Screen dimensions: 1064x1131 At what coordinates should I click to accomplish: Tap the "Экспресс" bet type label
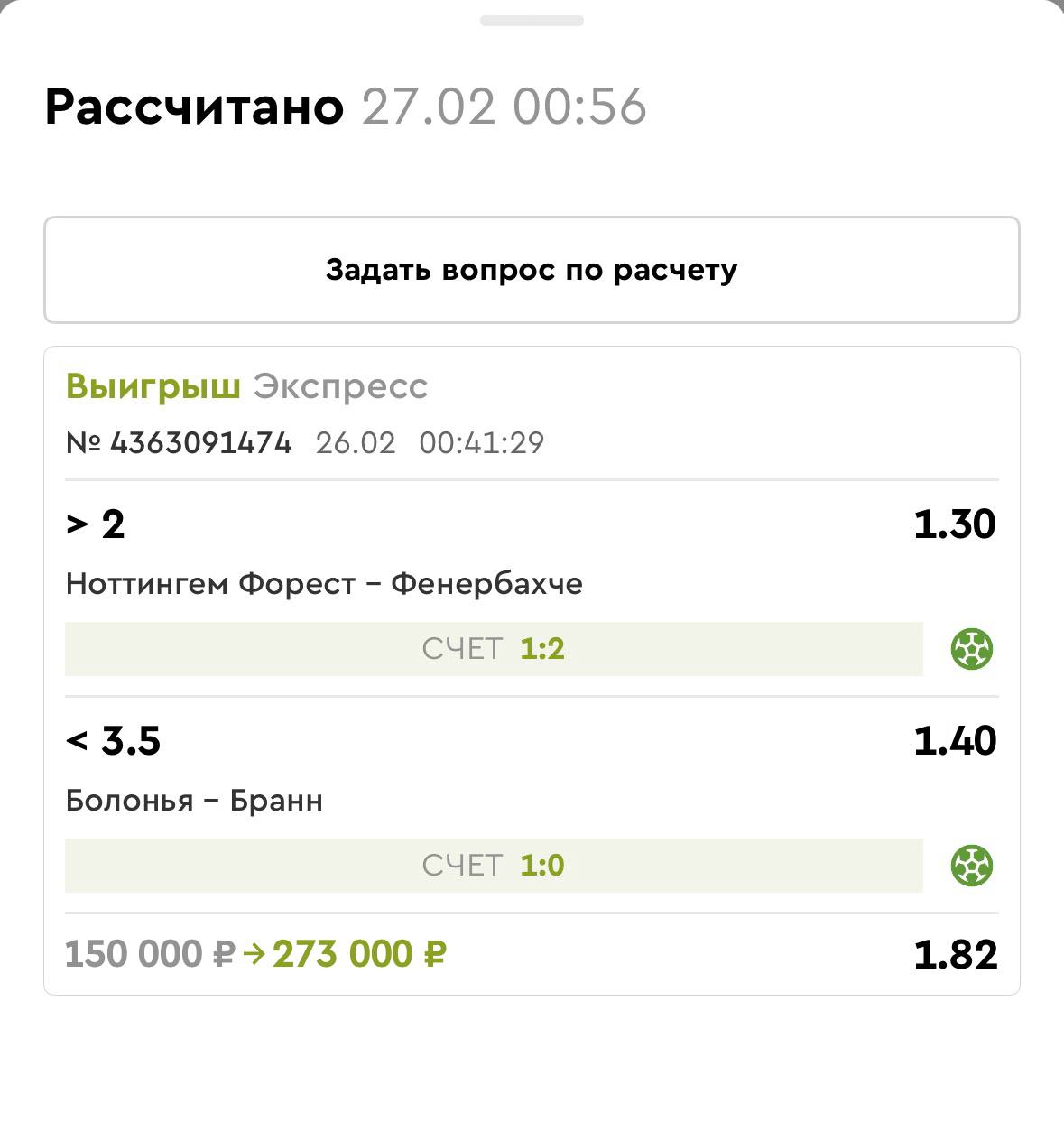tap(340, 386)
